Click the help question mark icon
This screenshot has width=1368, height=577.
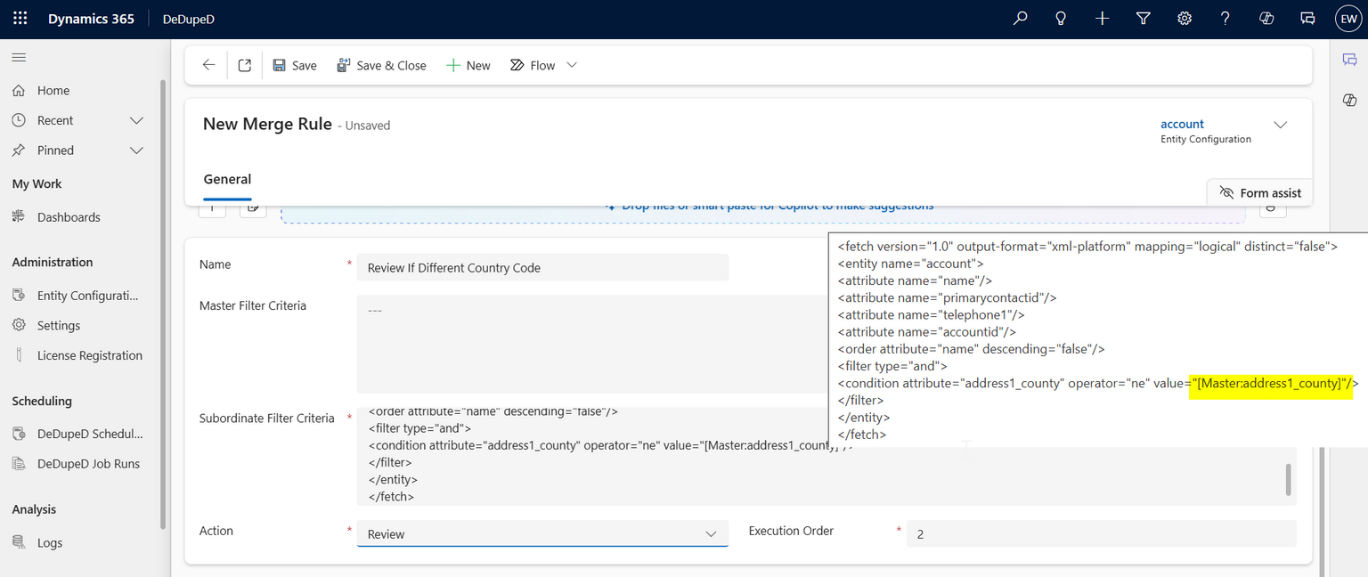click(1225, 19)
